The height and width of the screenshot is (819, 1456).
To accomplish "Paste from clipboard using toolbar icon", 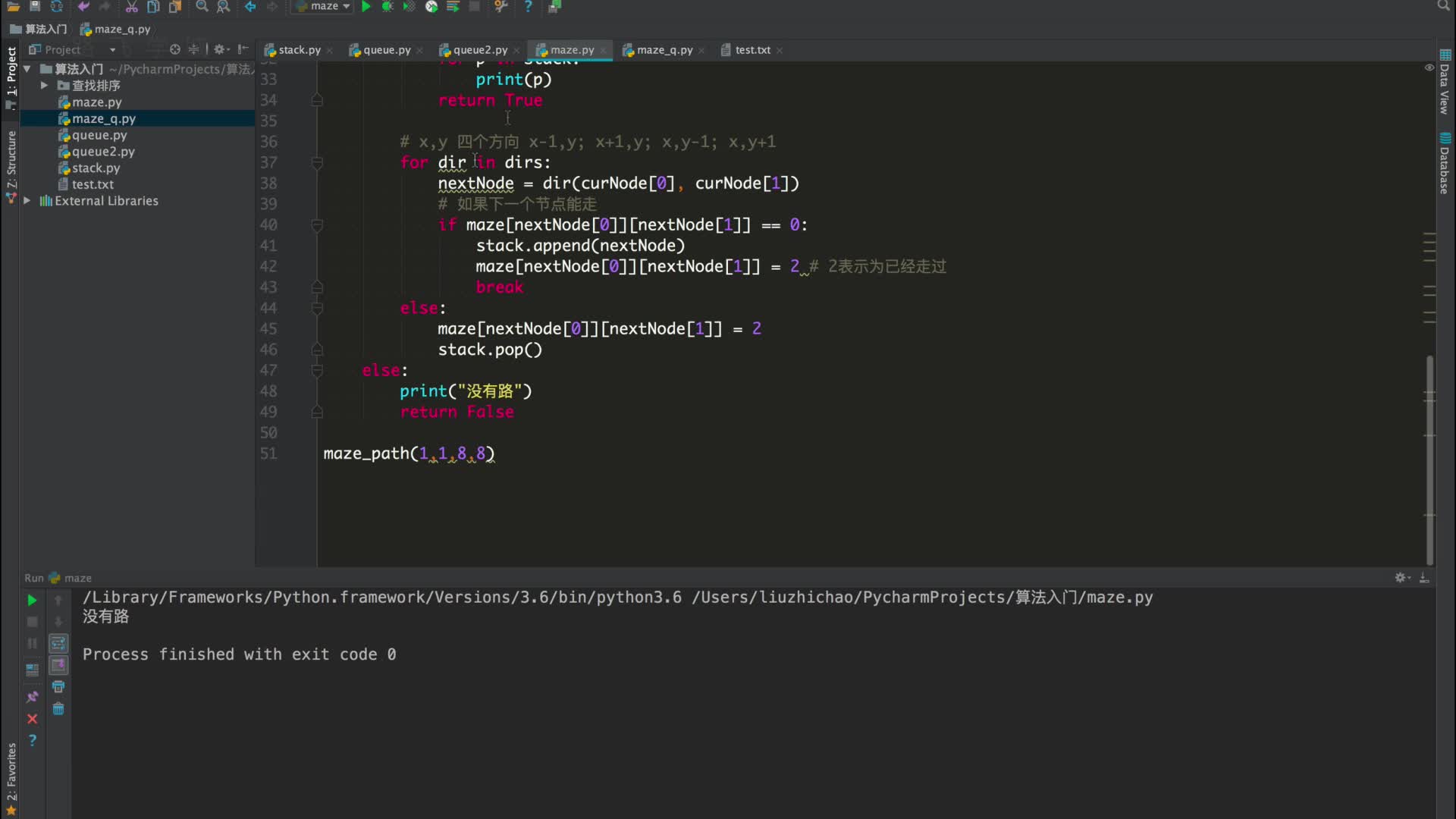I will point(175,6).
